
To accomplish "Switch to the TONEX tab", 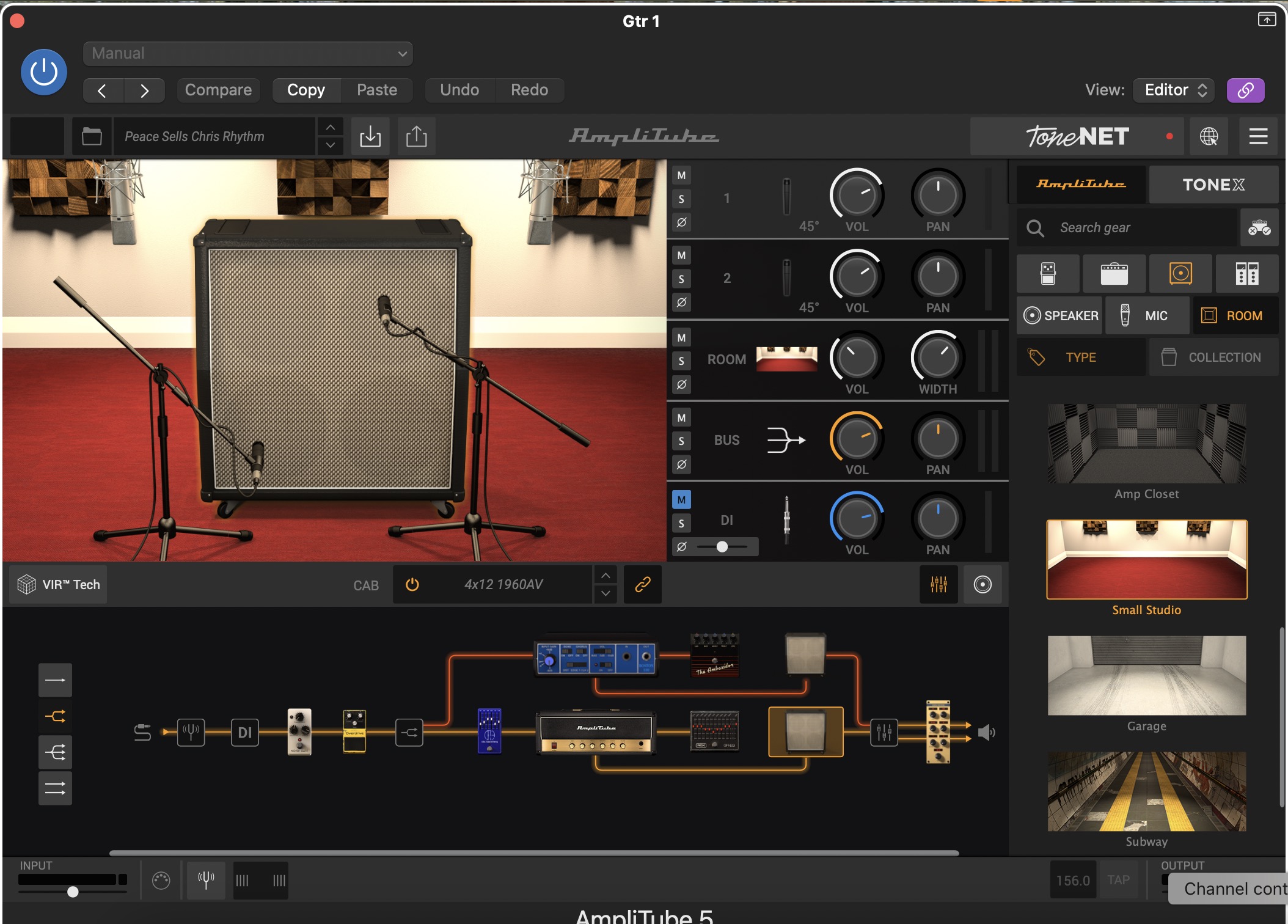I will click(1213, 184).
